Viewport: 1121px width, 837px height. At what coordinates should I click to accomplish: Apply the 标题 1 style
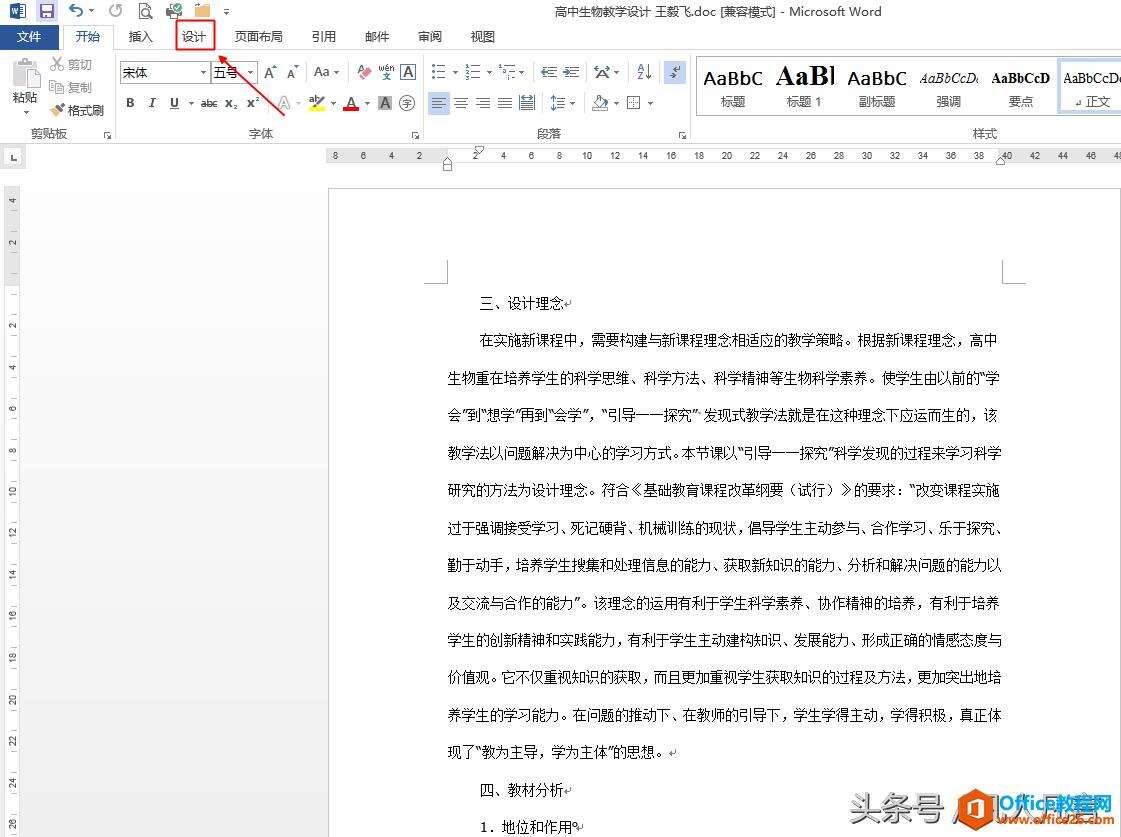point(805,86)
